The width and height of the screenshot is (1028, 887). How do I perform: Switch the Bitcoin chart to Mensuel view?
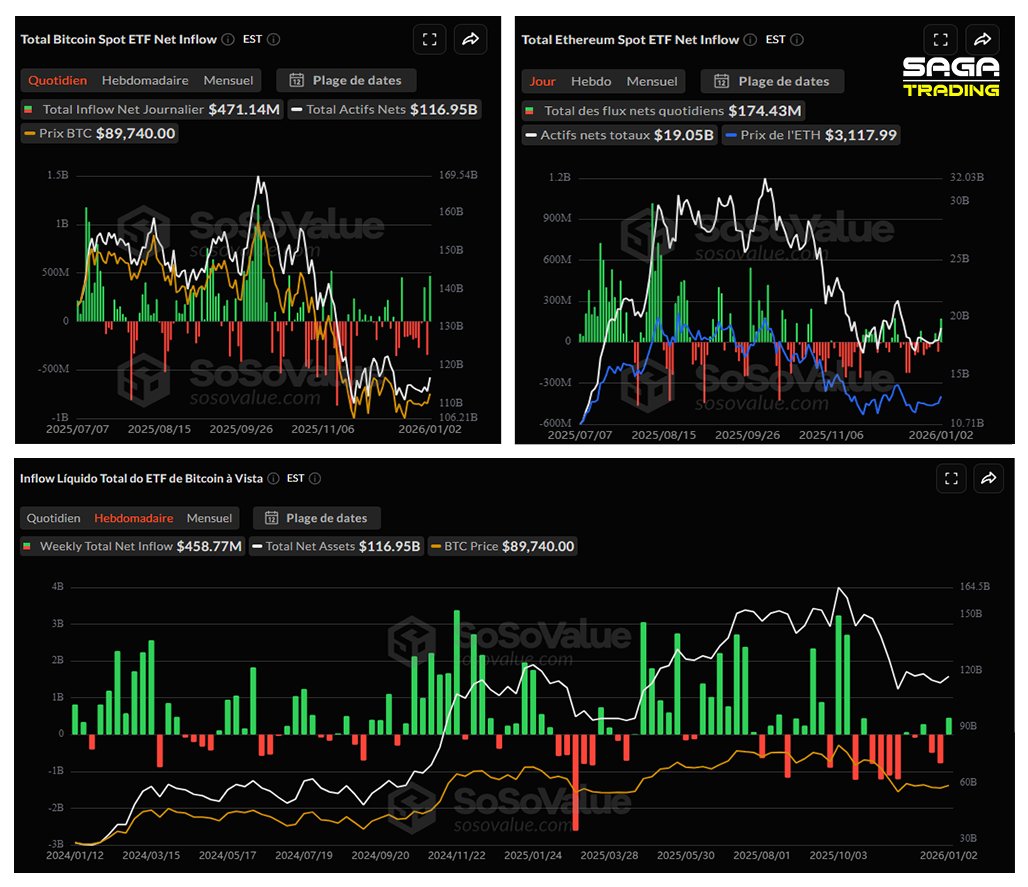tap(227, 80)
